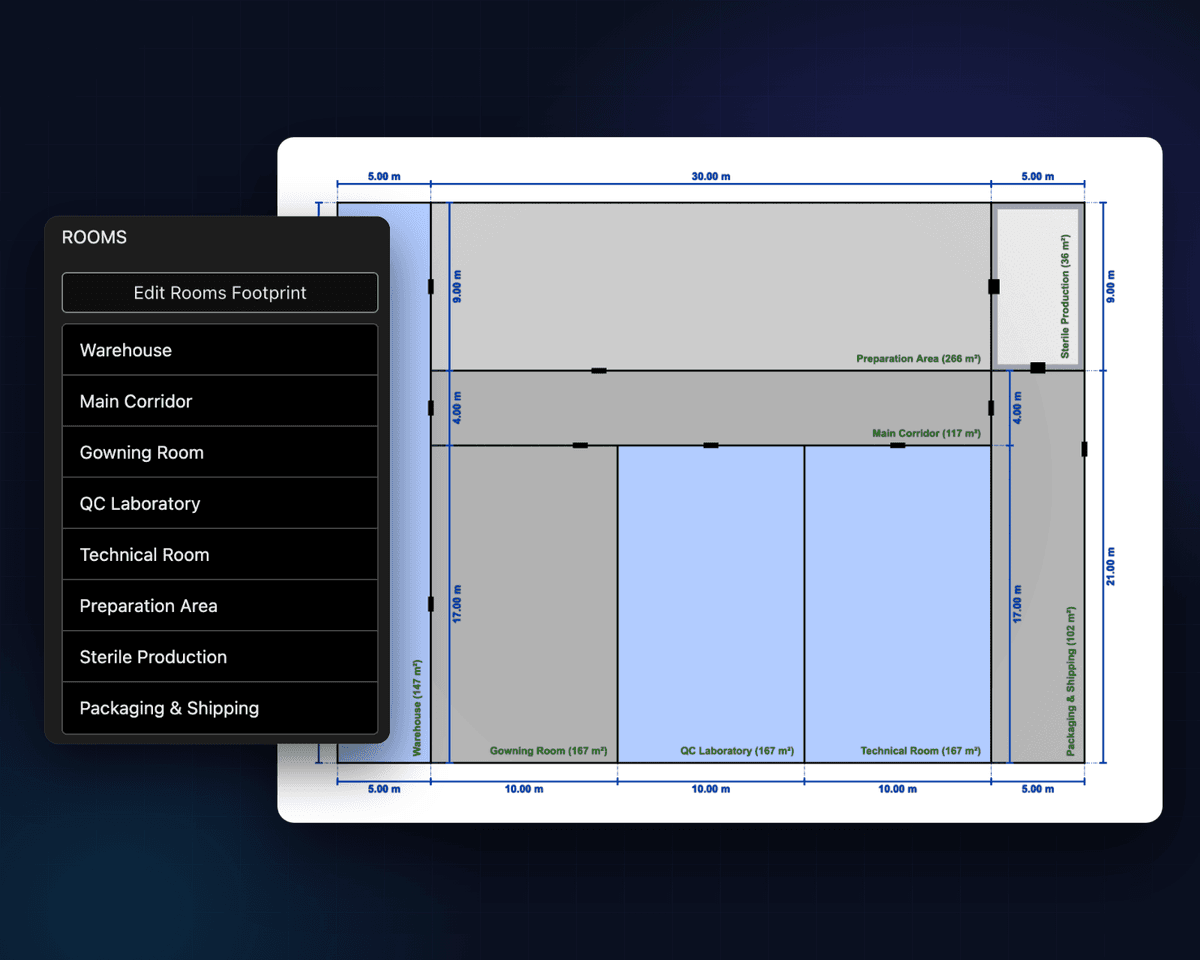Viewport: 1200px width, 960px height.
Task: Choose Gowning Room from the rooms list
Action: [x=220, y=452]
